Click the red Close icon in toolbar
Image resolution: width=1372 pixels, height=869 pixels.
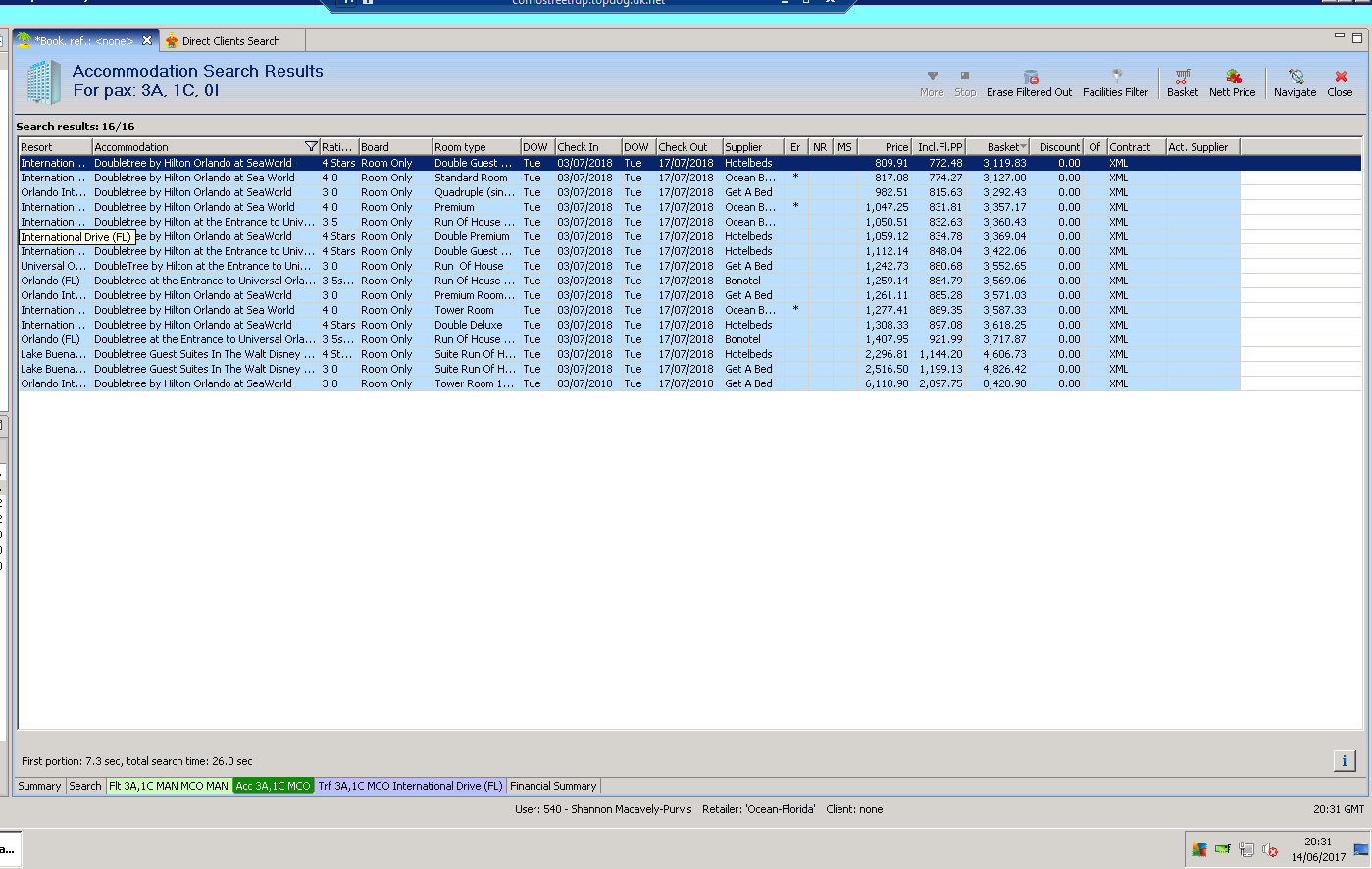point(1341,77)
